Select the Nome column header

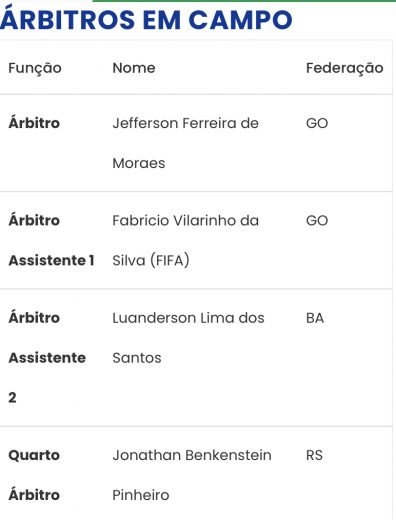coord(134,68)
